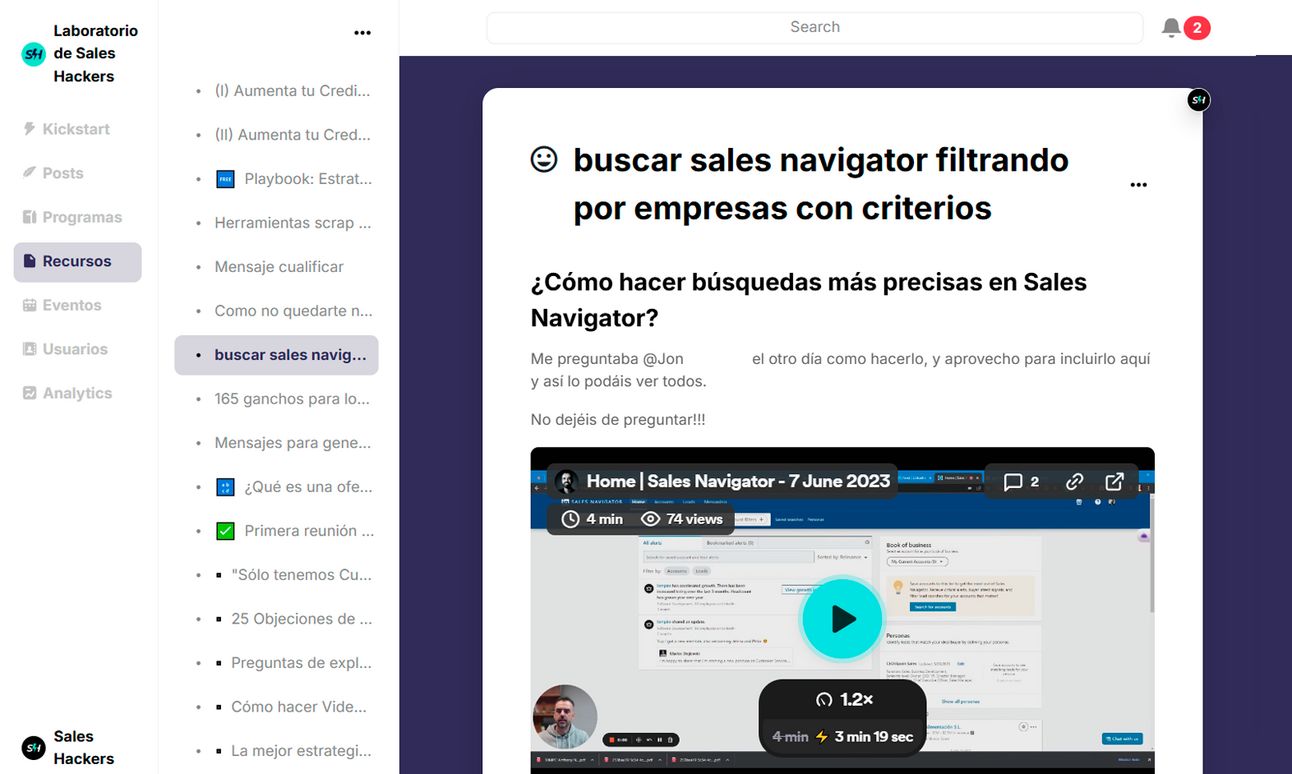Click the Kickstart lightning icon

tap(29, 129)
